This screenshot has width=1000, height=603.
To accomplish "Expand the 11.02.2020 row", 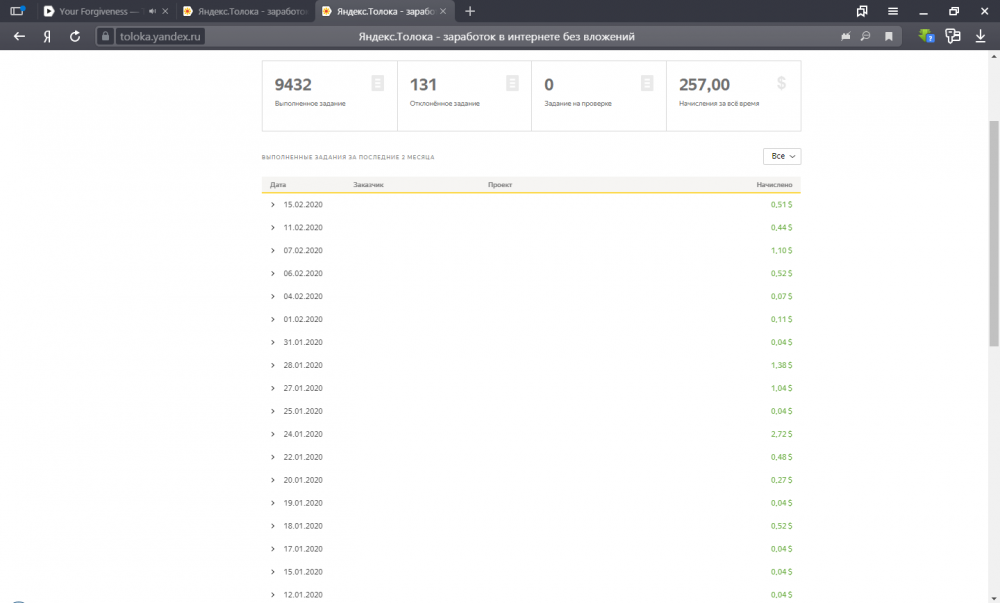I will tap(273, 228).
